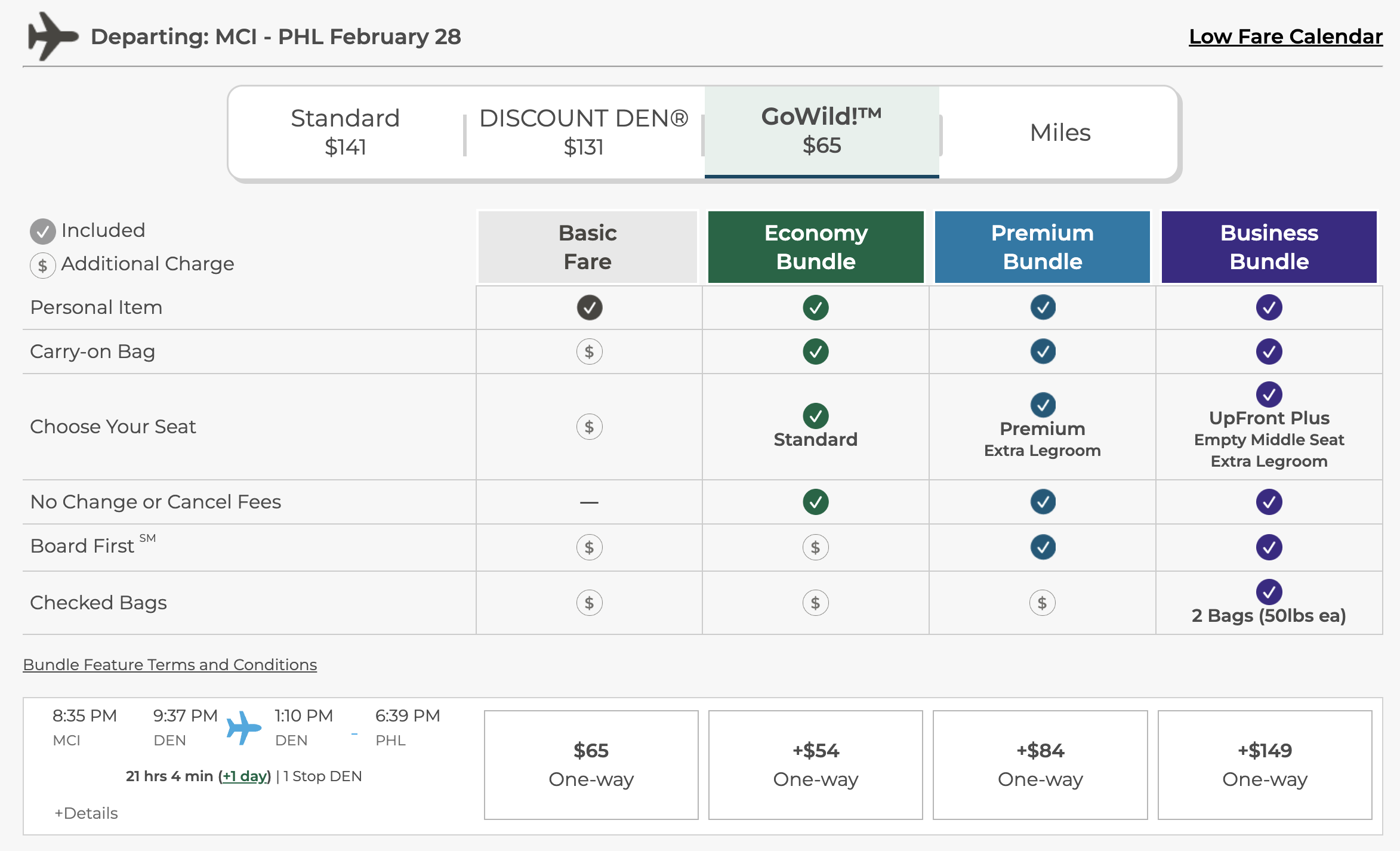Click the '21 hrs 4 min' duration text

click(169, 776)
